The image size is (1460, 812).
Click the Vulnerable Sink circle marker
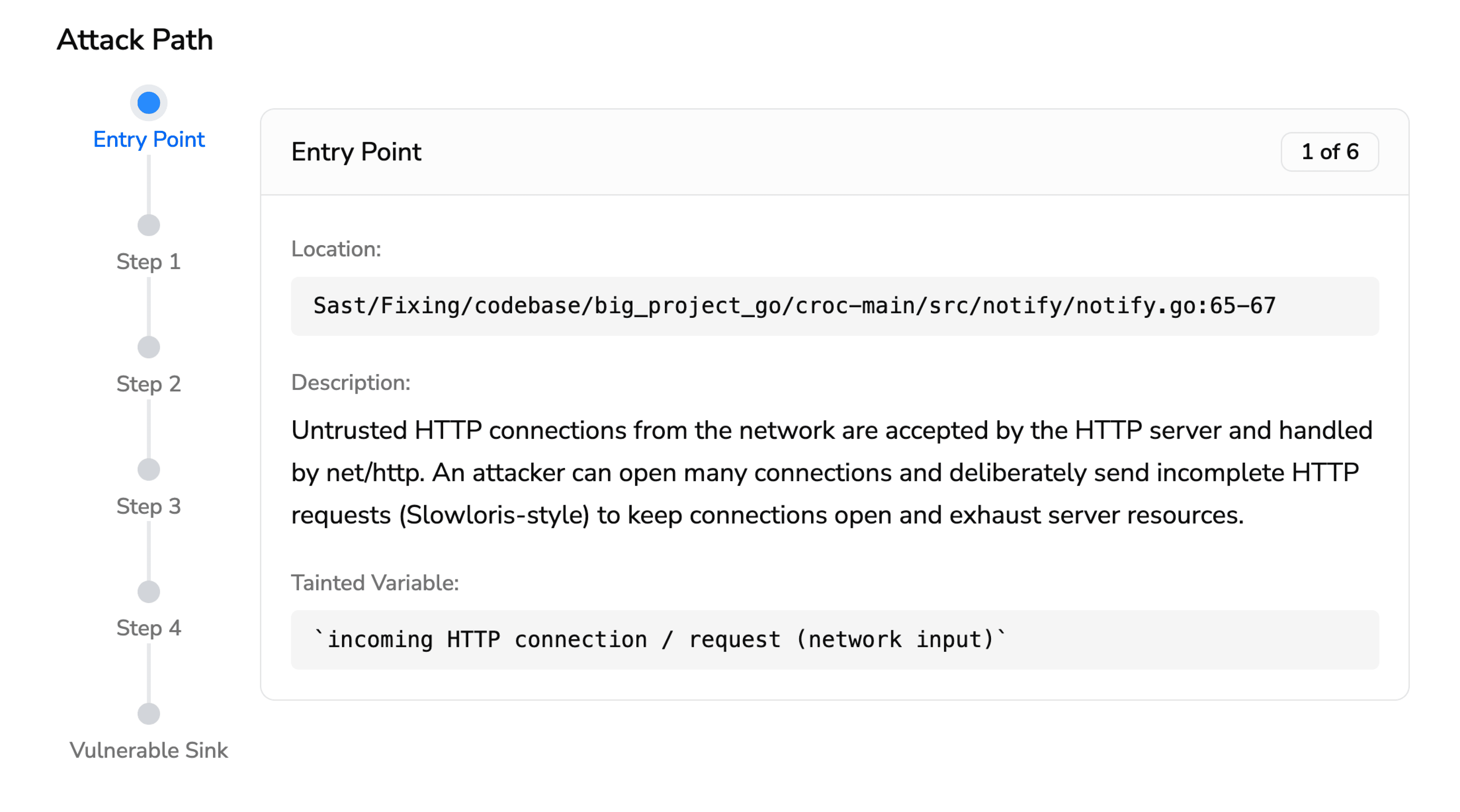(148, 713)
